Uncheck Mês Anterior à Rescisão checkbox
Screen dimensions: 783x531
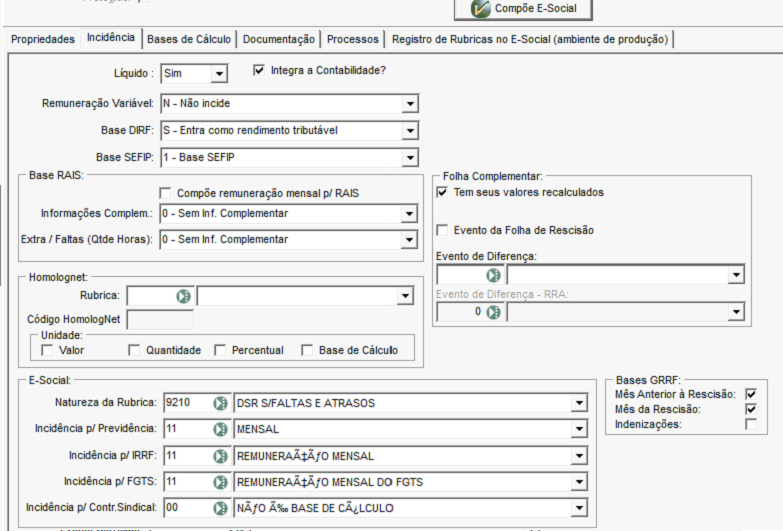click(x=751, y=394)
